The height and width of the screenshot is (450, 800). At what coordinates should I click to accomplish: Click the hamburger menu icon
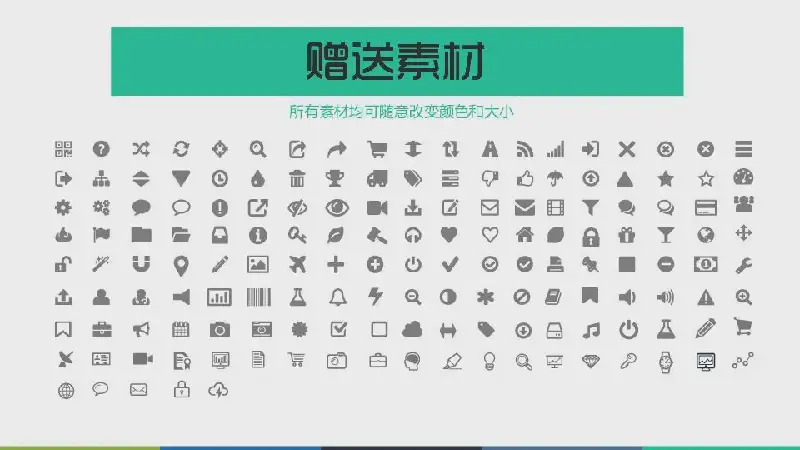(x=743, y=149)
